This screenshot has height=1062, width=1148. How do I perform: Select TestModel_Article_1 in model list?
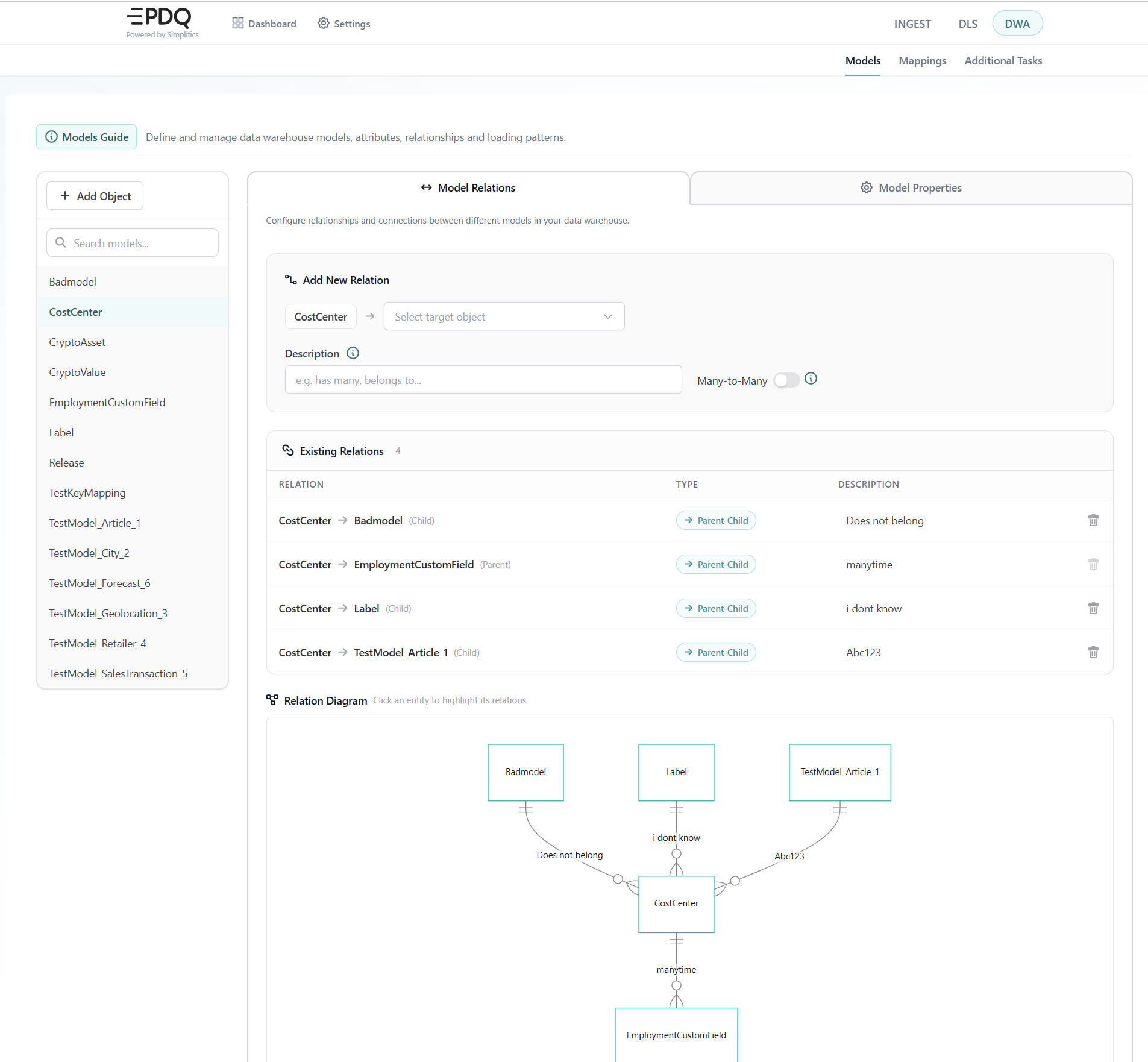(x=133, y=523)
